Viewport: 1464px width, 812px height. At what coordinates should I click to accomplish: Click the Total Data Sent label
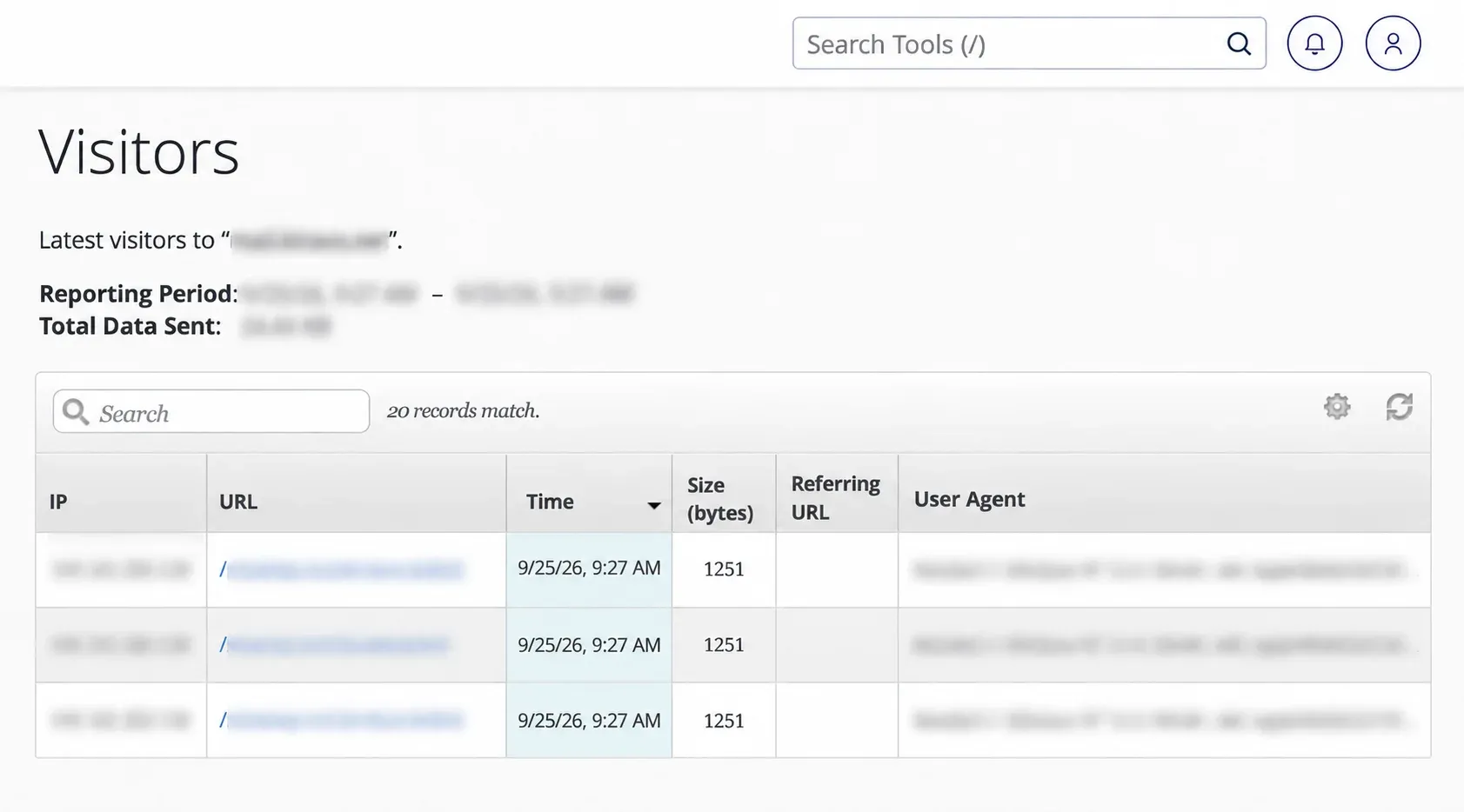click(x=130, y=326)
